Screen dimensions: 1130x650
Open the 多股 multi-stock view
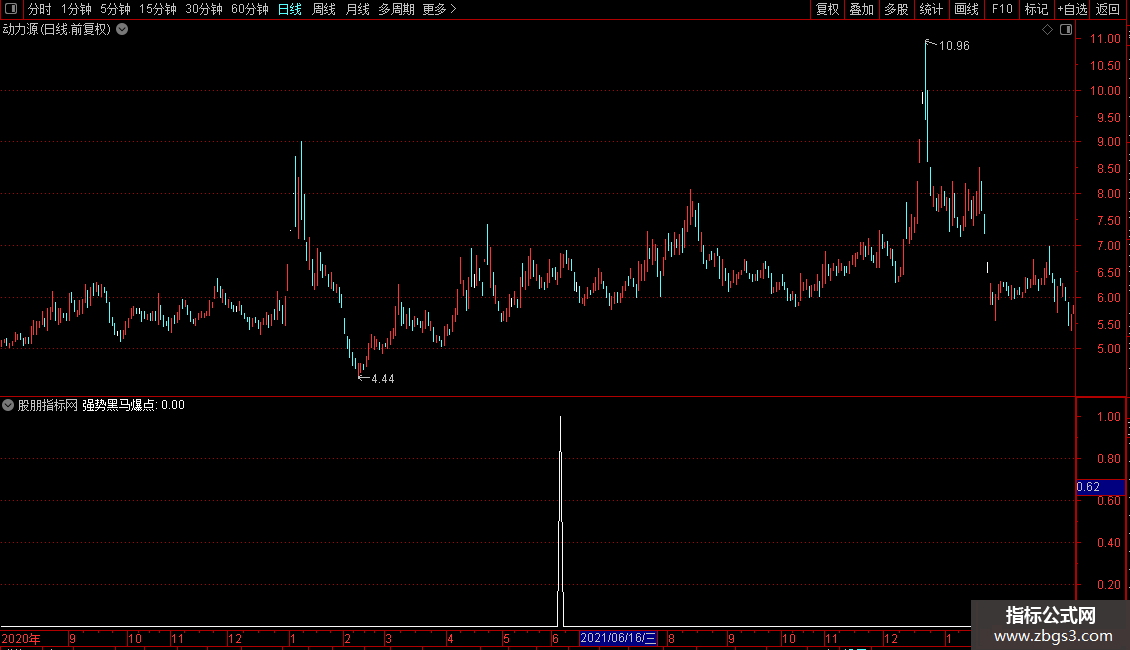click(x=897, y=9)
